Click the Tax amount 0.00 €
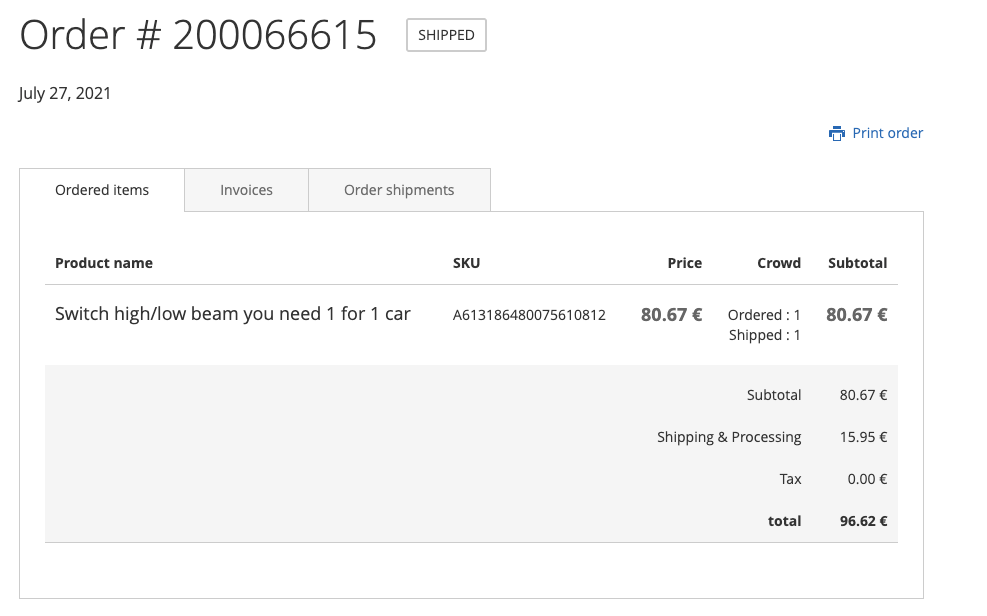Screen dimensions: 987x616 [x=866, y=479]
